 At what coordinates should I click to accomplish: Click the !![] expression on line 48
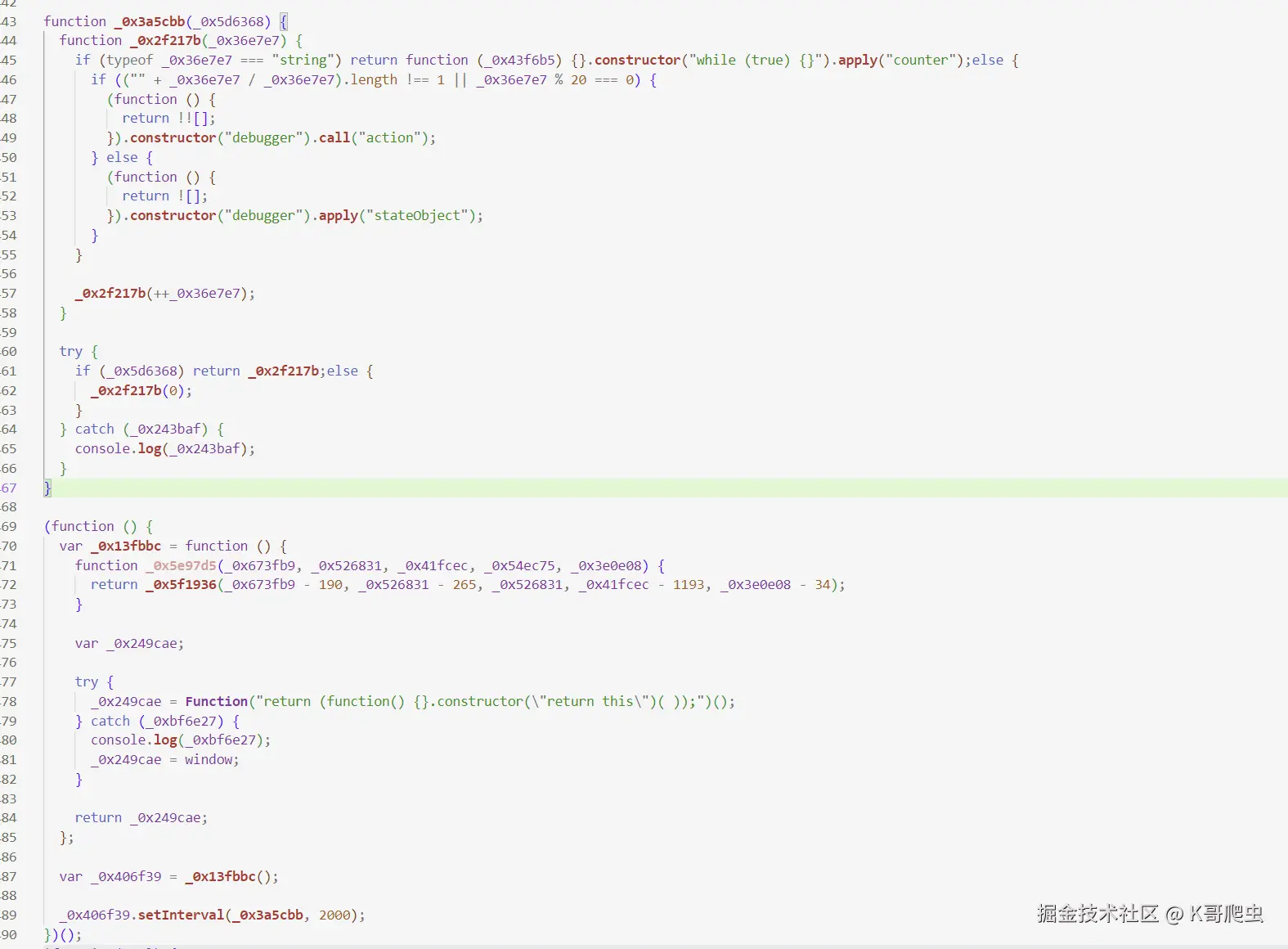[x=192, y=118]
